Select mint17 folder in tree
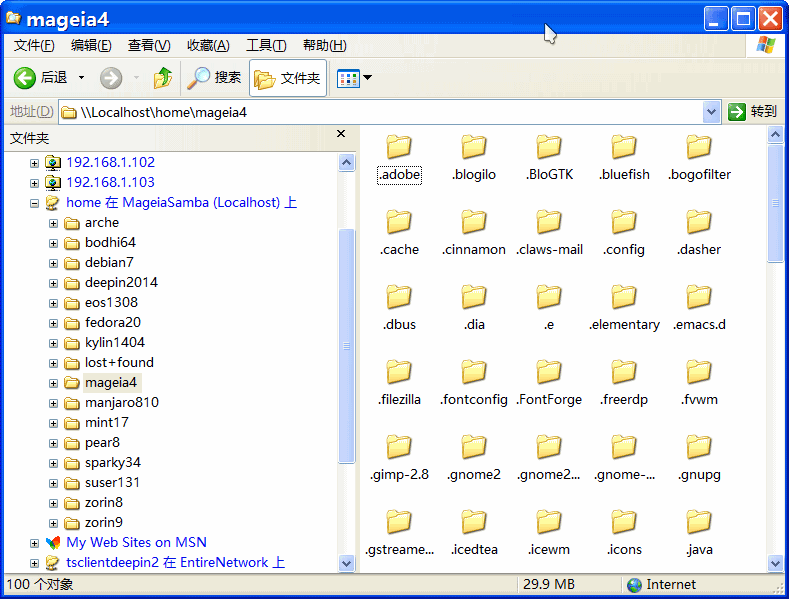789x599 pixels. pyautogui.click(x=107, y=422)
